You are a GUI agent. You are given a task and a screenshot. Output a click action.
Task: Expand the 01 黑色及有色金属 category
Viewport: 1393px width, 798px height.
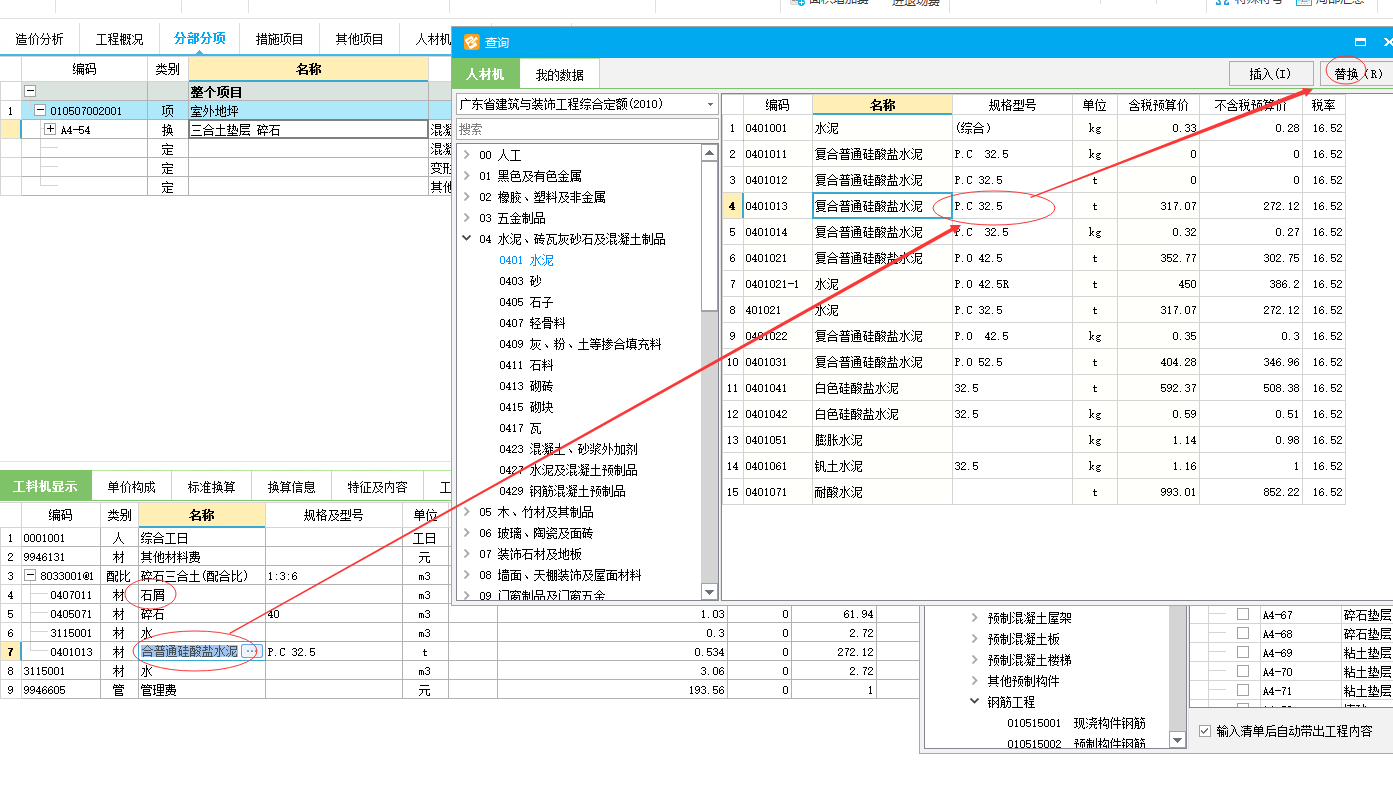tap(466, 176)
